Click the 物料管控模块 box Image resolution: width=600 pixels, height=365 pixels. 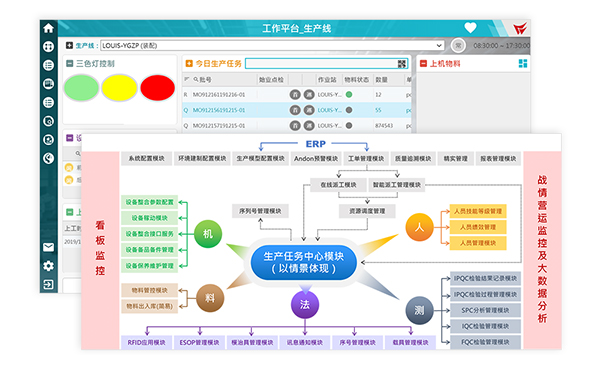coord(150,290)
